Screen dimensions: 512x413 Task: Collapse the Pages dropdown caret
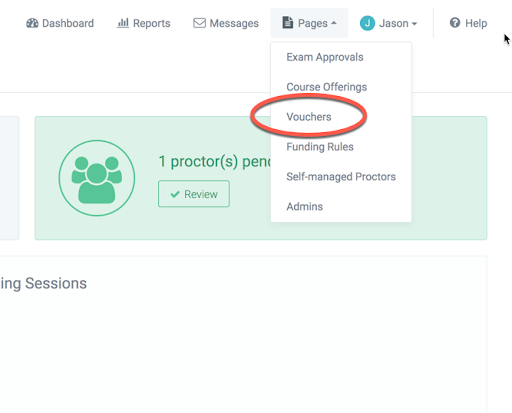coord(333,23)
